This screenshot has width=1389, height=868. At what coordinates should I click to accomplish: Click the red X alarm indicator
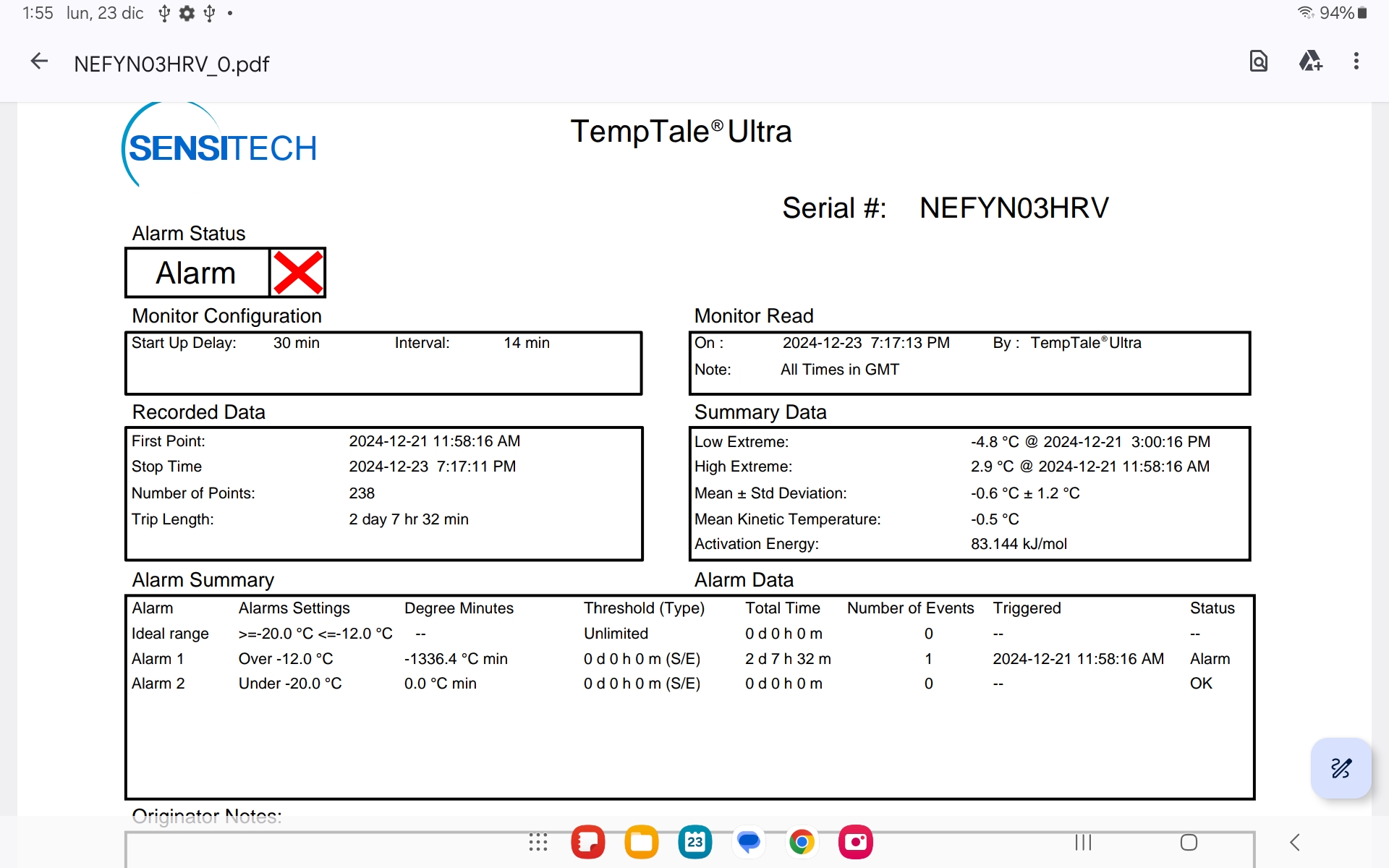point(297,273)
